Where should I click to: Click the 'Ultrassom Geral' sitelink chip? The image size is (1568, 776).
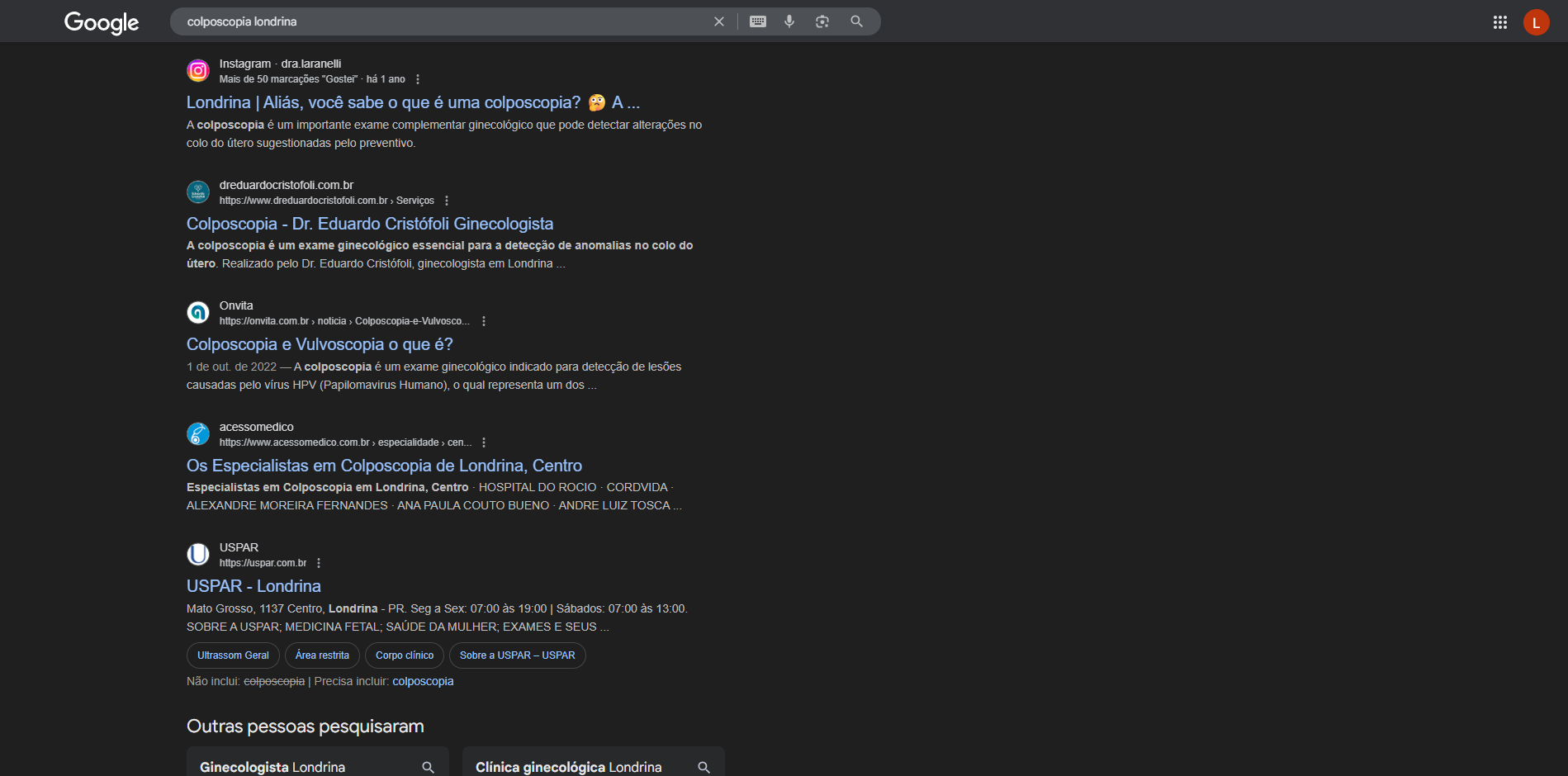233,655
